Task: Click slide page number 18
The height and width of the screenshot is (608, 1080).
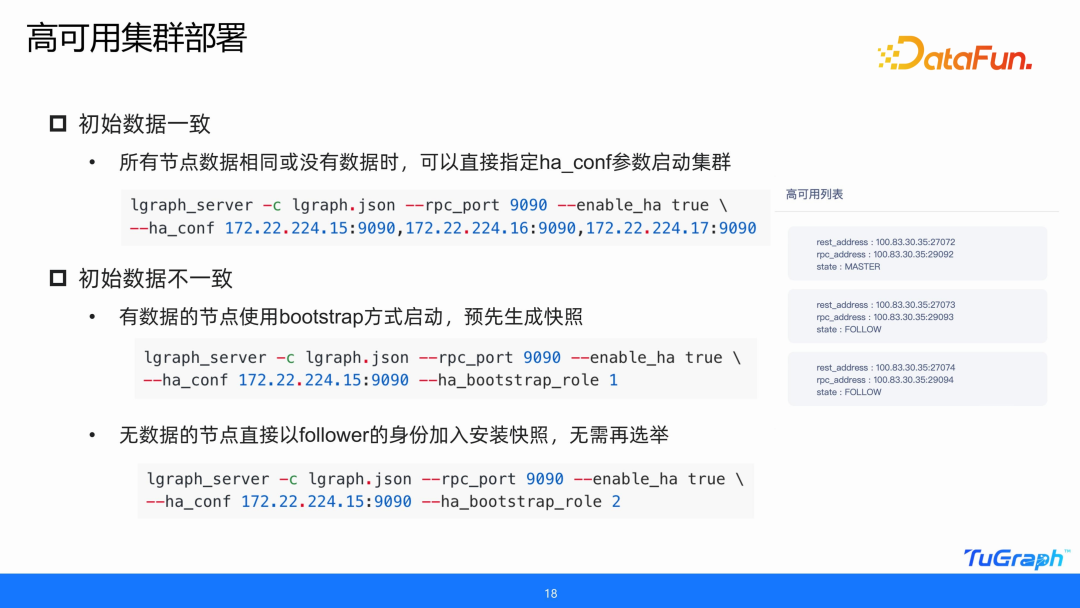Action: pyautogui.click(x=550, y=594)
